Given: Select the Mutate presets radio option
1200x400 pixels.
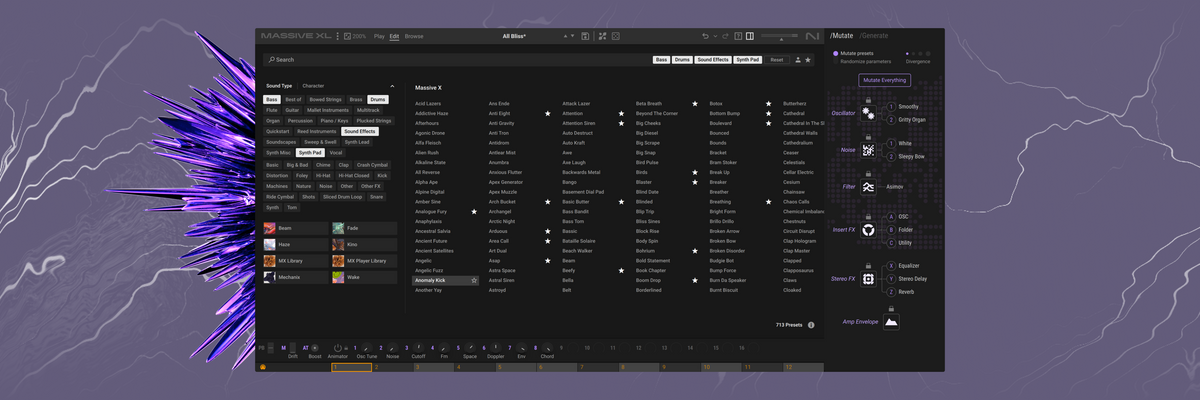Looking at the screenshot, I should (x=836, y=53).
